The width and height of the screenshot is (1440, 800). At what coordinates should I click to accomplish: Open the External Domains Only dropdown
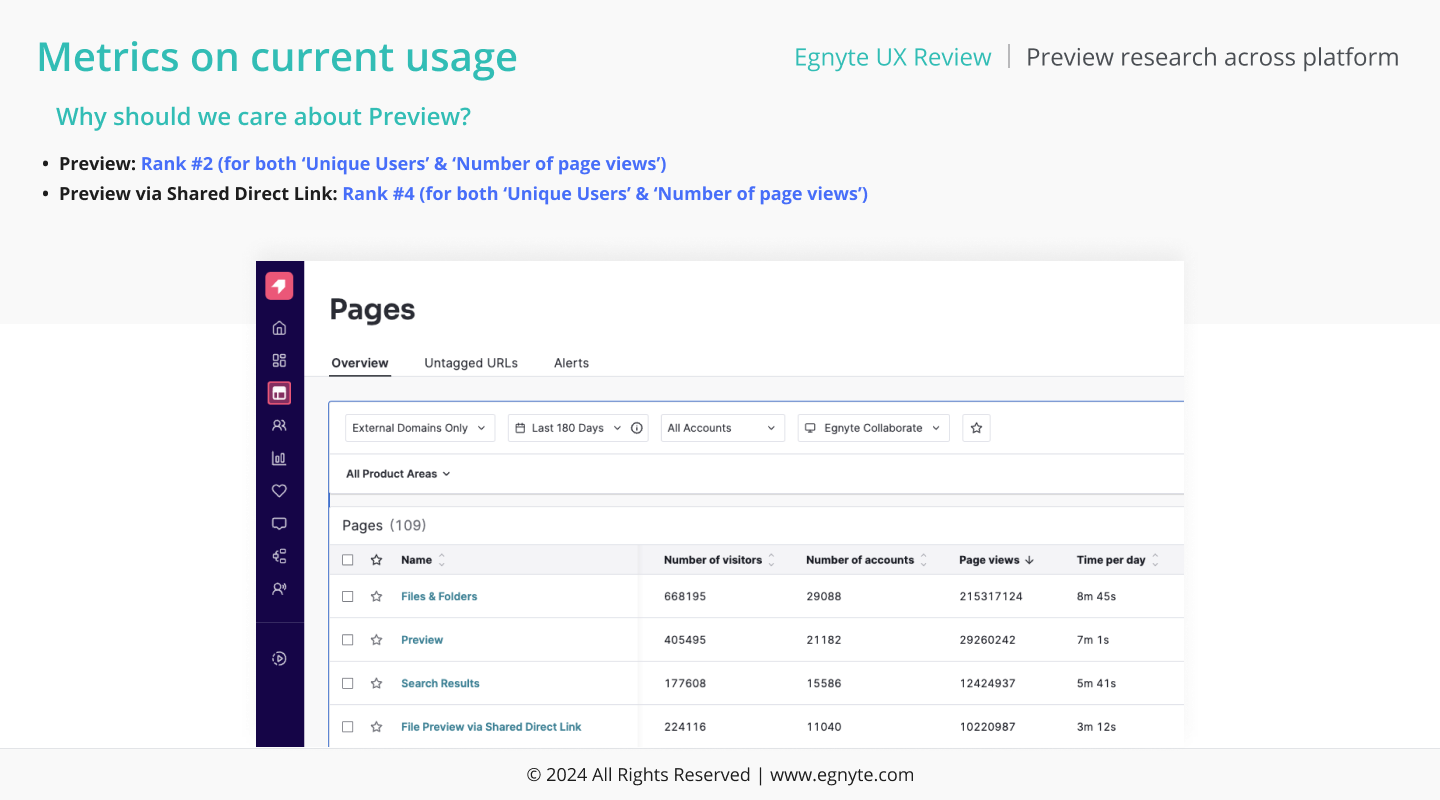click(x=420, y=428)
